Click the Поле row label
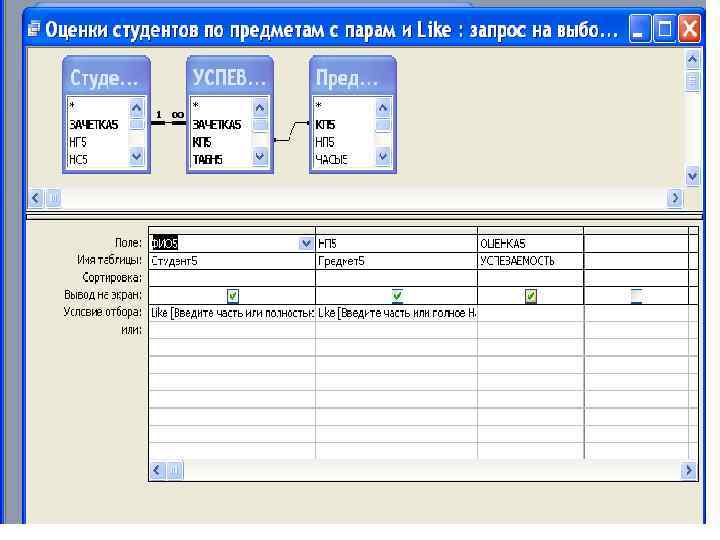Viewport: 720px width, 540px height. [x=128, y=242]
